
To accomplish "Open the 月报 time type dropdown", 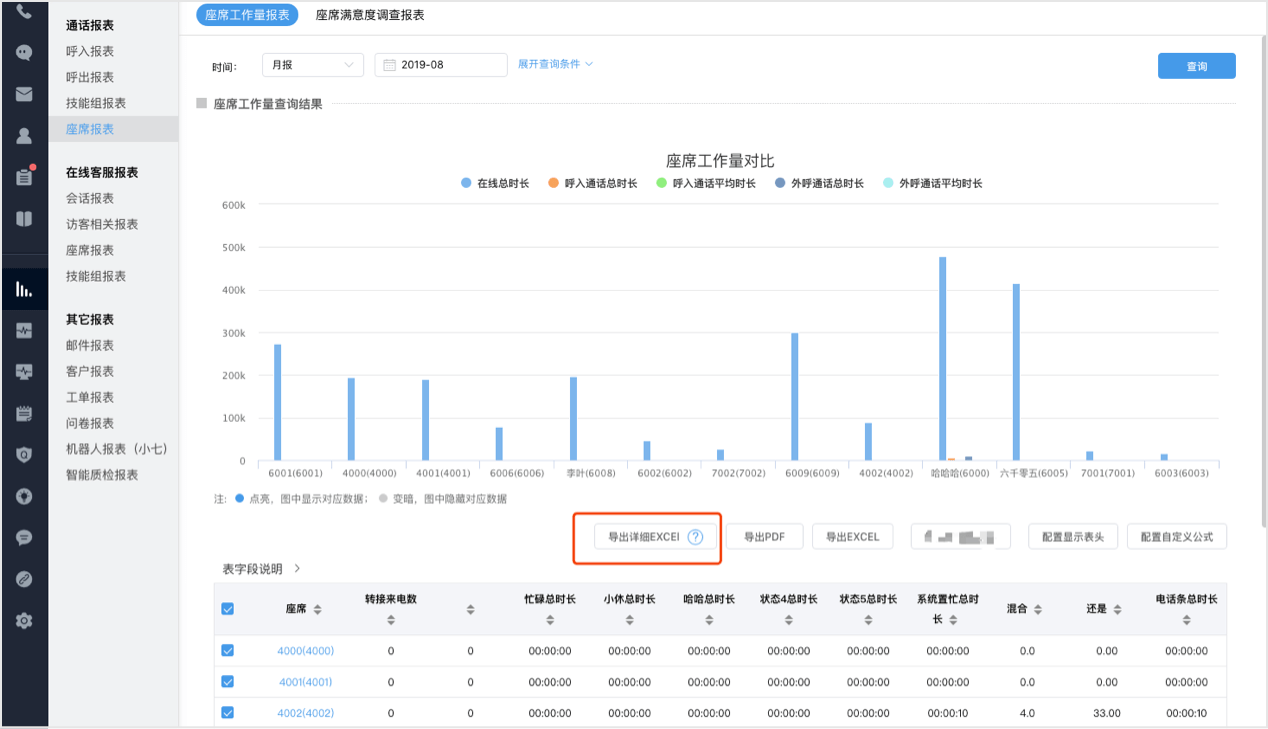I will pos(313,64).
